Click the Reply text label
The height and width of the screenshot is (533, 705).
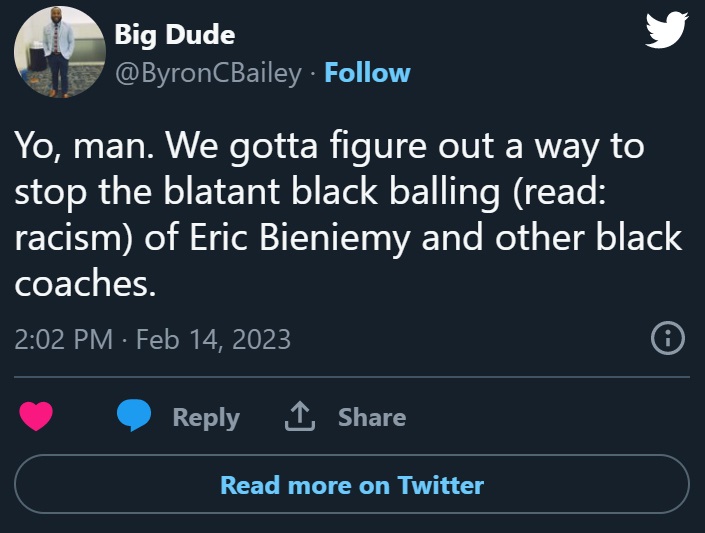coord(206,417)
